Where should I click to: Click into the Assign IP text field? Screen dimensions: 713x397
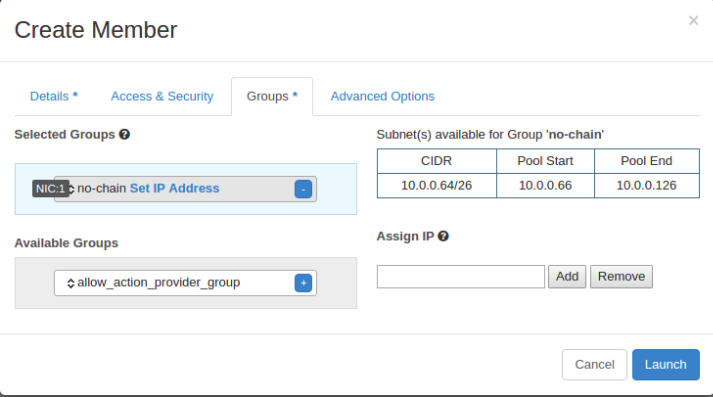coord(461,276)
